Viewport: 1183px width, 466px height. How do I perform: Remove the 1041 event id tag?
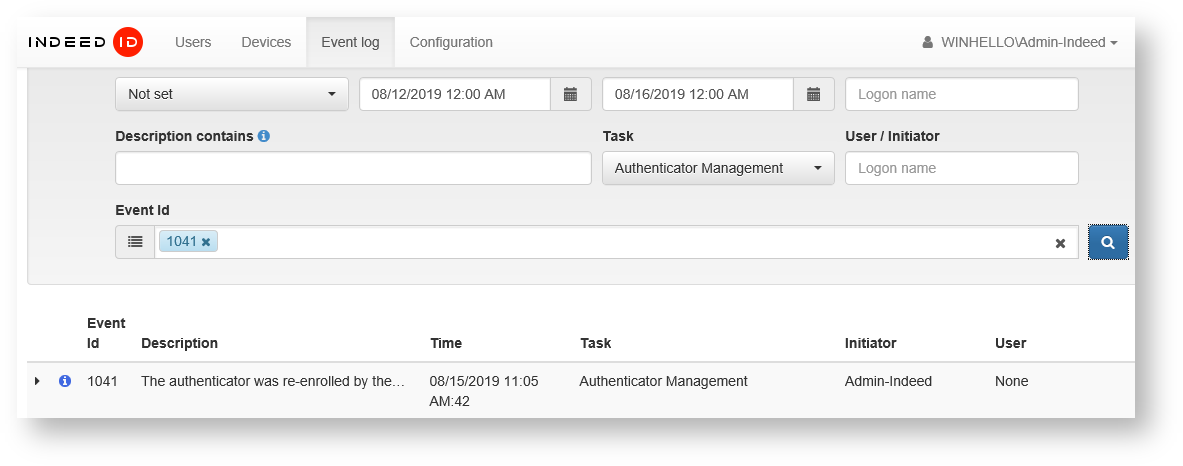(206, 242)
